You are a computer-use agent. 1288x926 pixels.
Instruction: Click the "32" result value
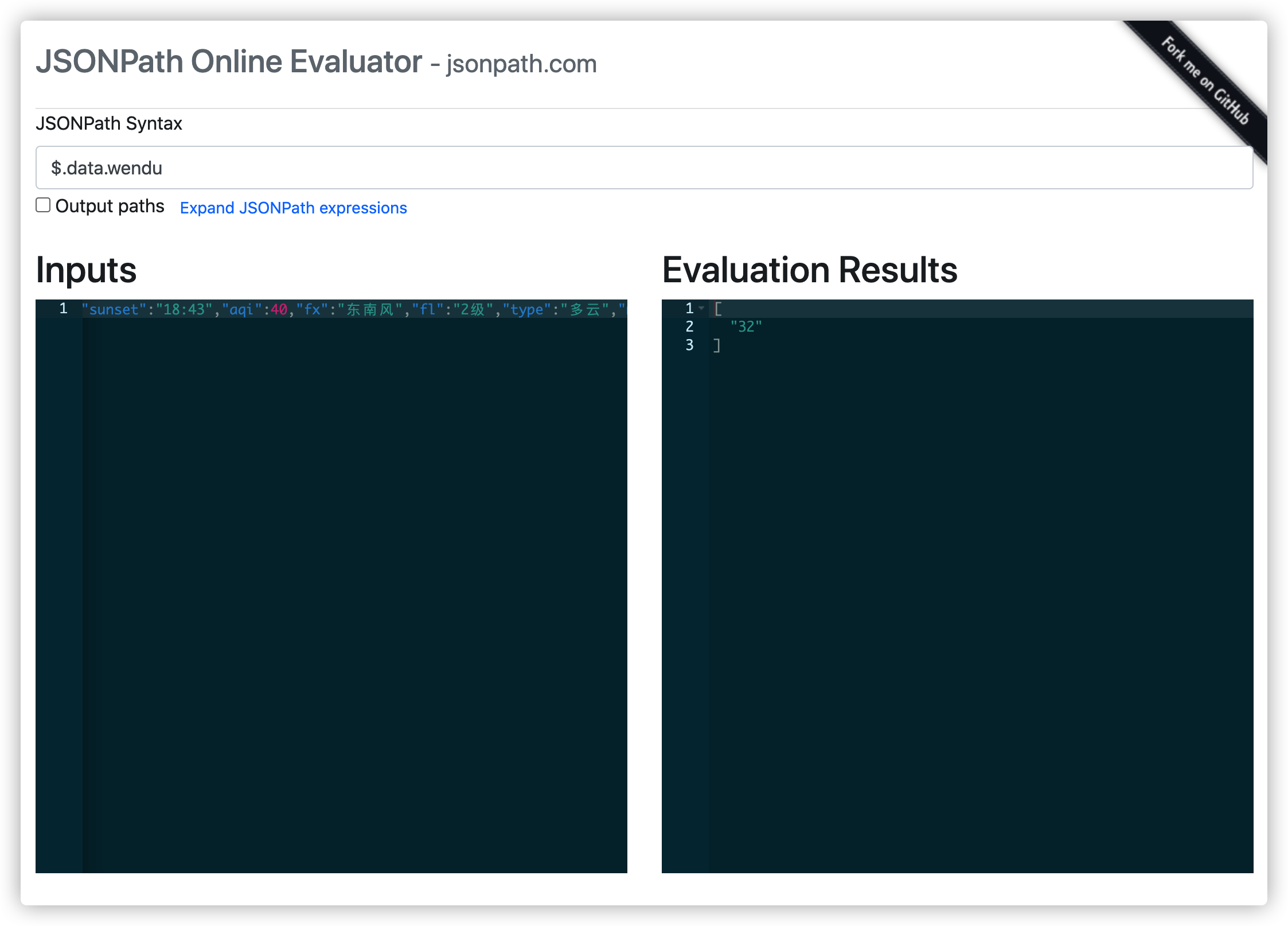(x=746, y=326)
